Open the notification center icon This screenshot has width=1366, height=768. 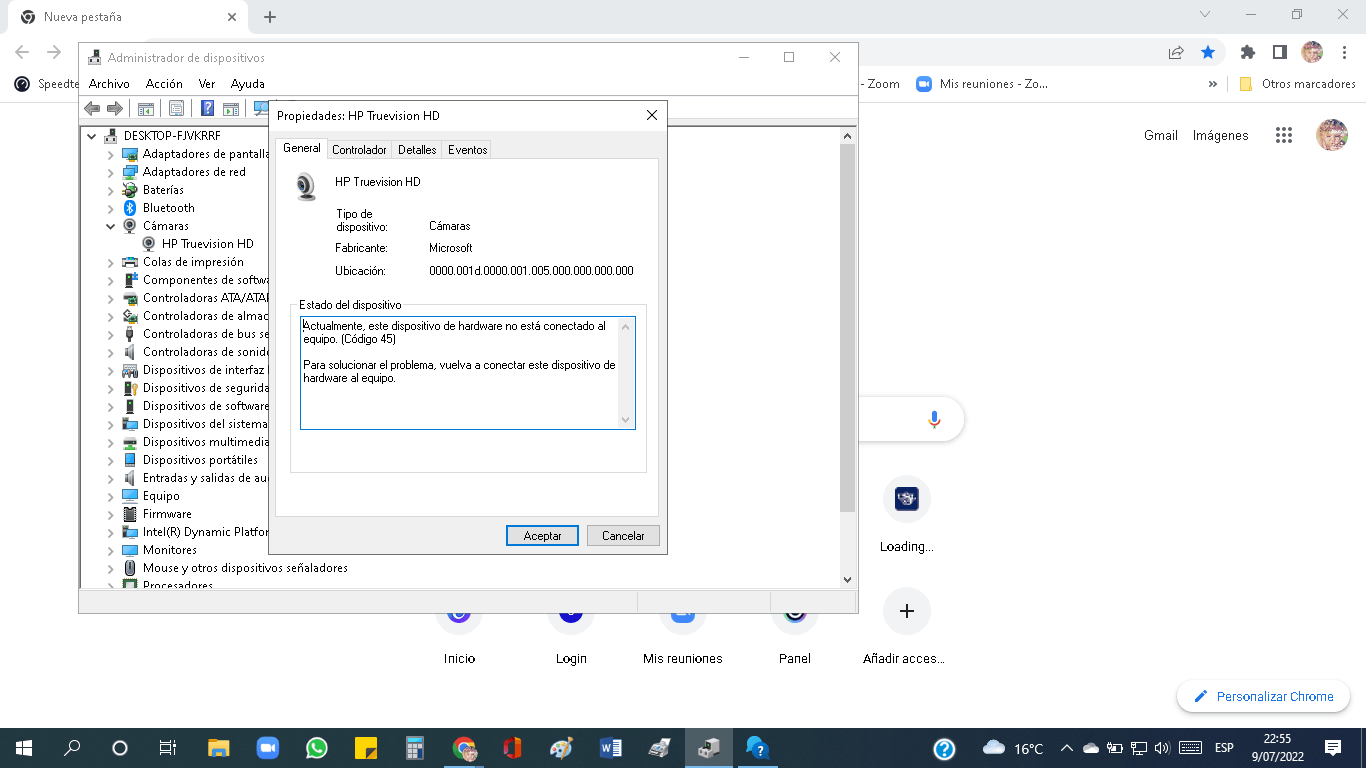pos(1332,748)
